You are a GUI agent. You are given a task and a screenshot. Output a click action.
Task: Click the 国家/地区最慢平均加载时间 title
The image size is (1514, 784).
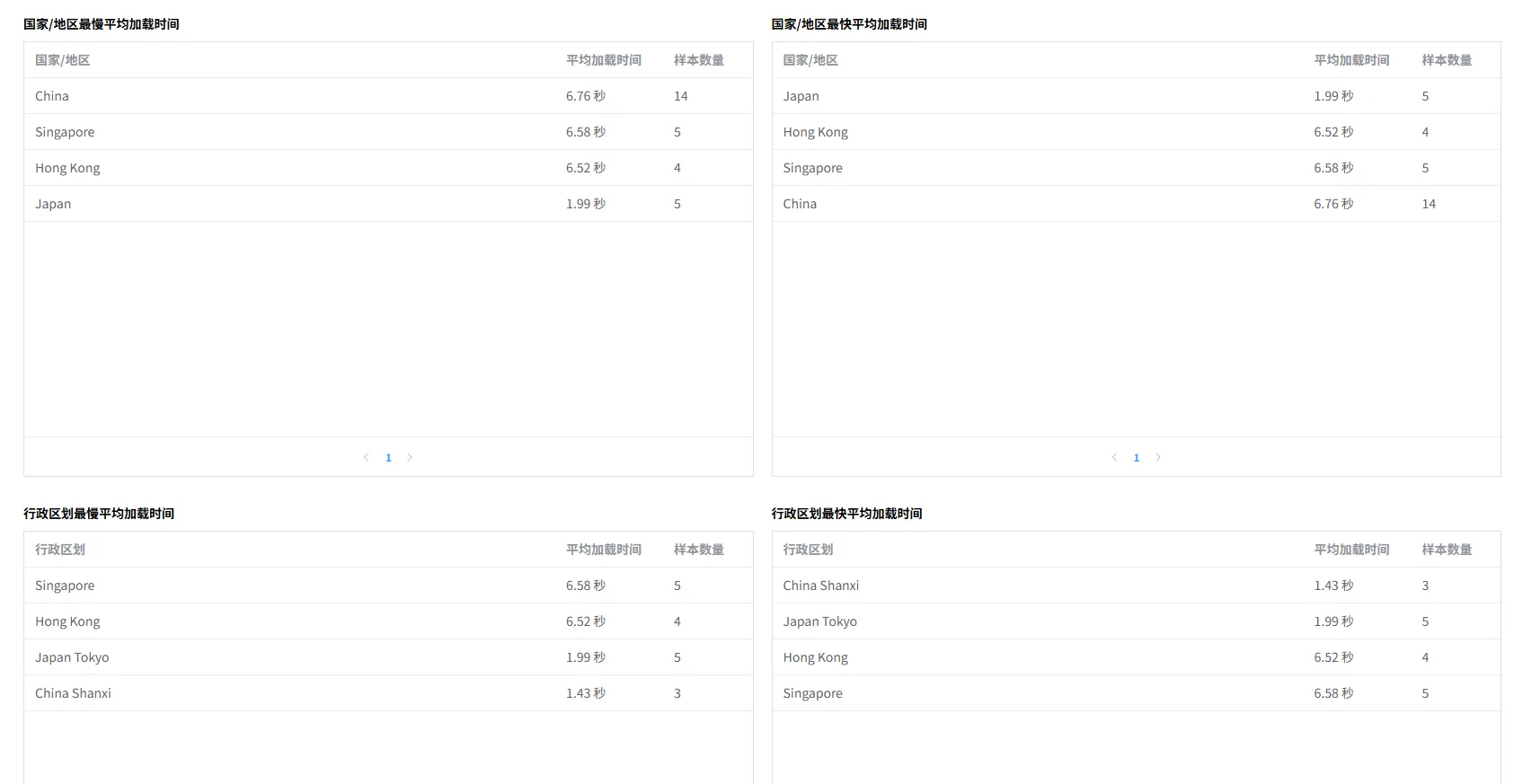(x=102, y=24)
